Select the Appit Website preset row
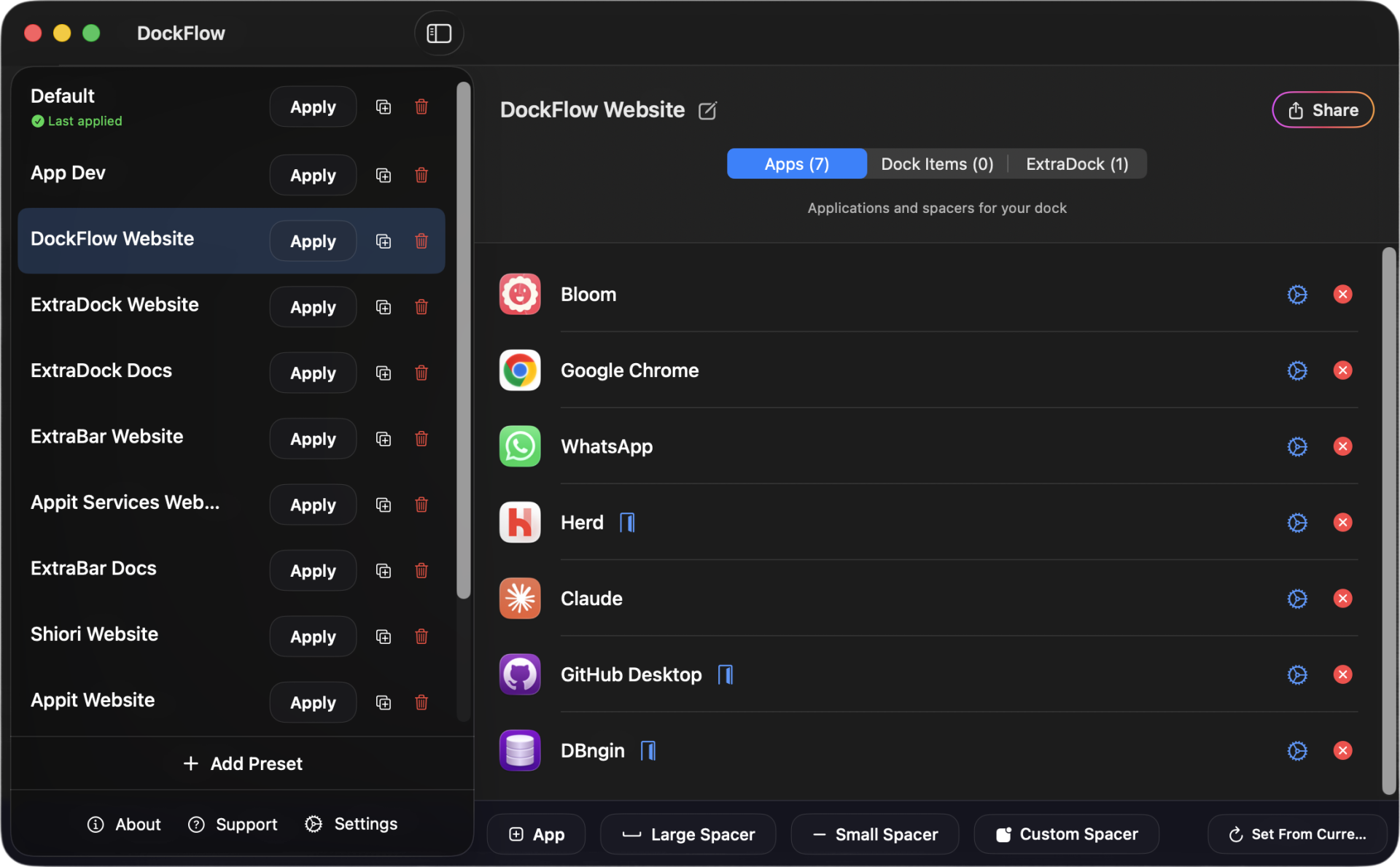The image size is (1400, 867). (231, 702)
